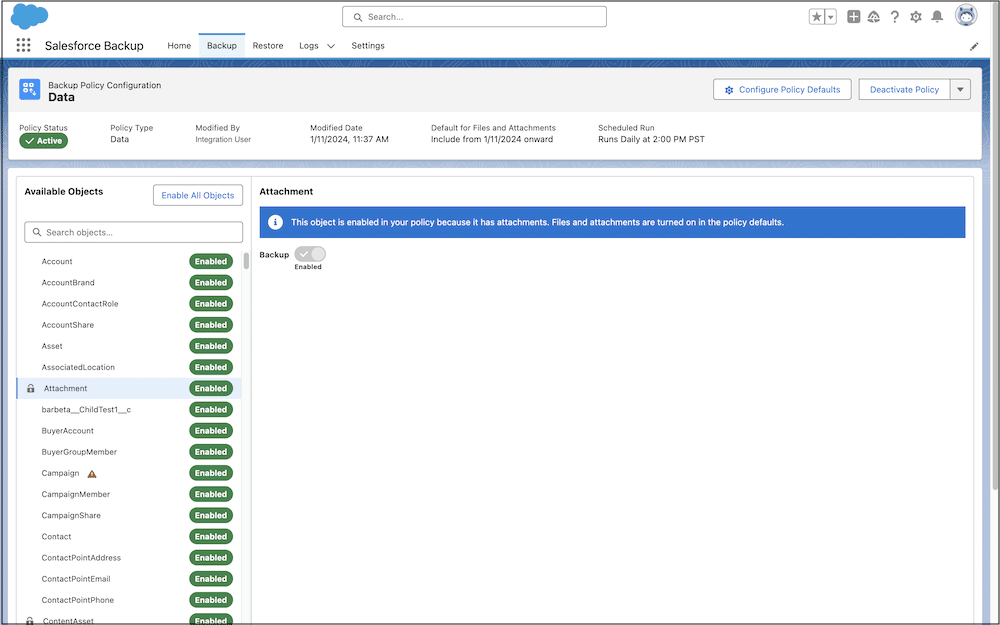The width and height of the screenshot is (1000, 625).
Task: Click the lock icon beside Attachment
Action: point(31,388)
